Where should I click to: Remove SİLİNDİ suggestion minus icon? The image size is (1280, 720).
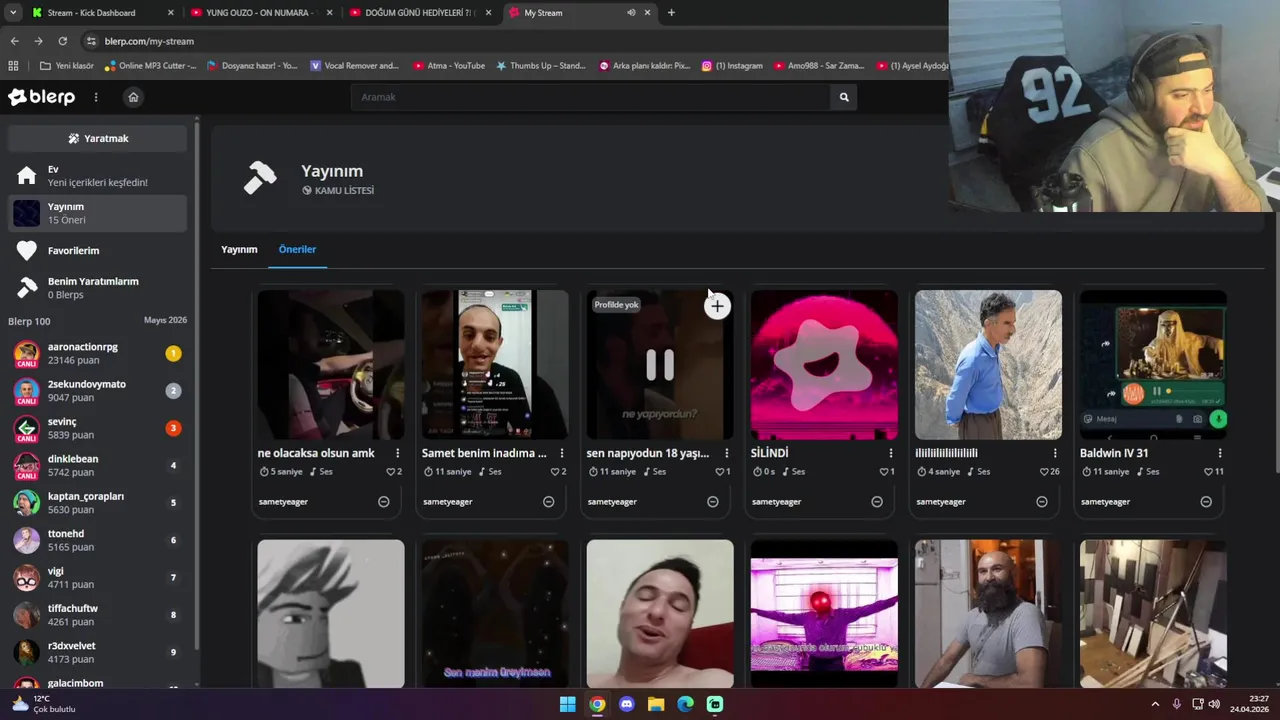click(x=877, y=501)
